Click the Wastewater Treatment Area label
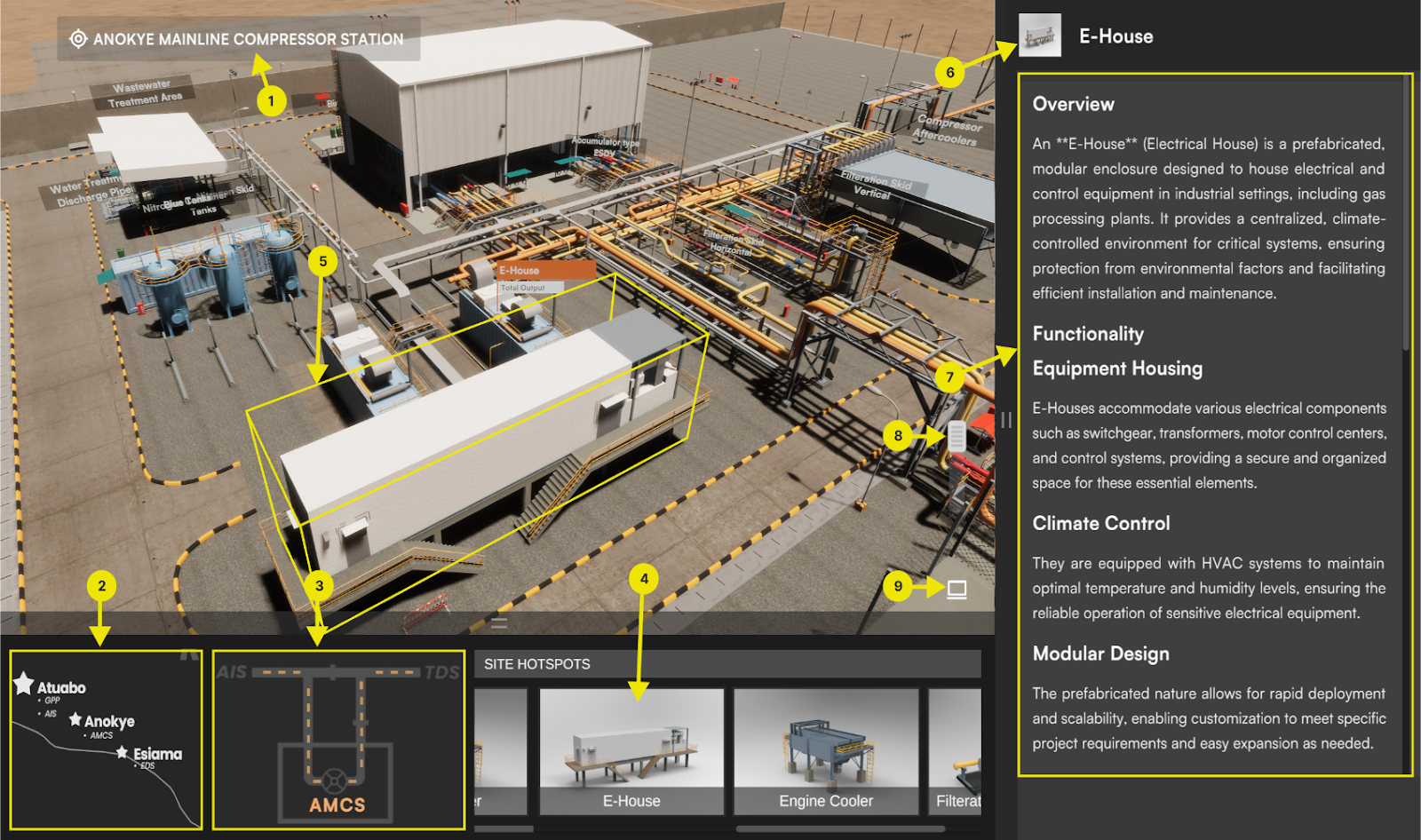 (x=146, y=91)
